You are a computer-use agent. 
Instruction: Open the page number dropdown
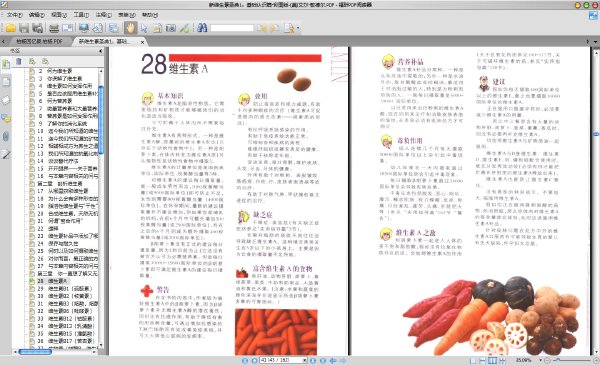pos(305,360)
